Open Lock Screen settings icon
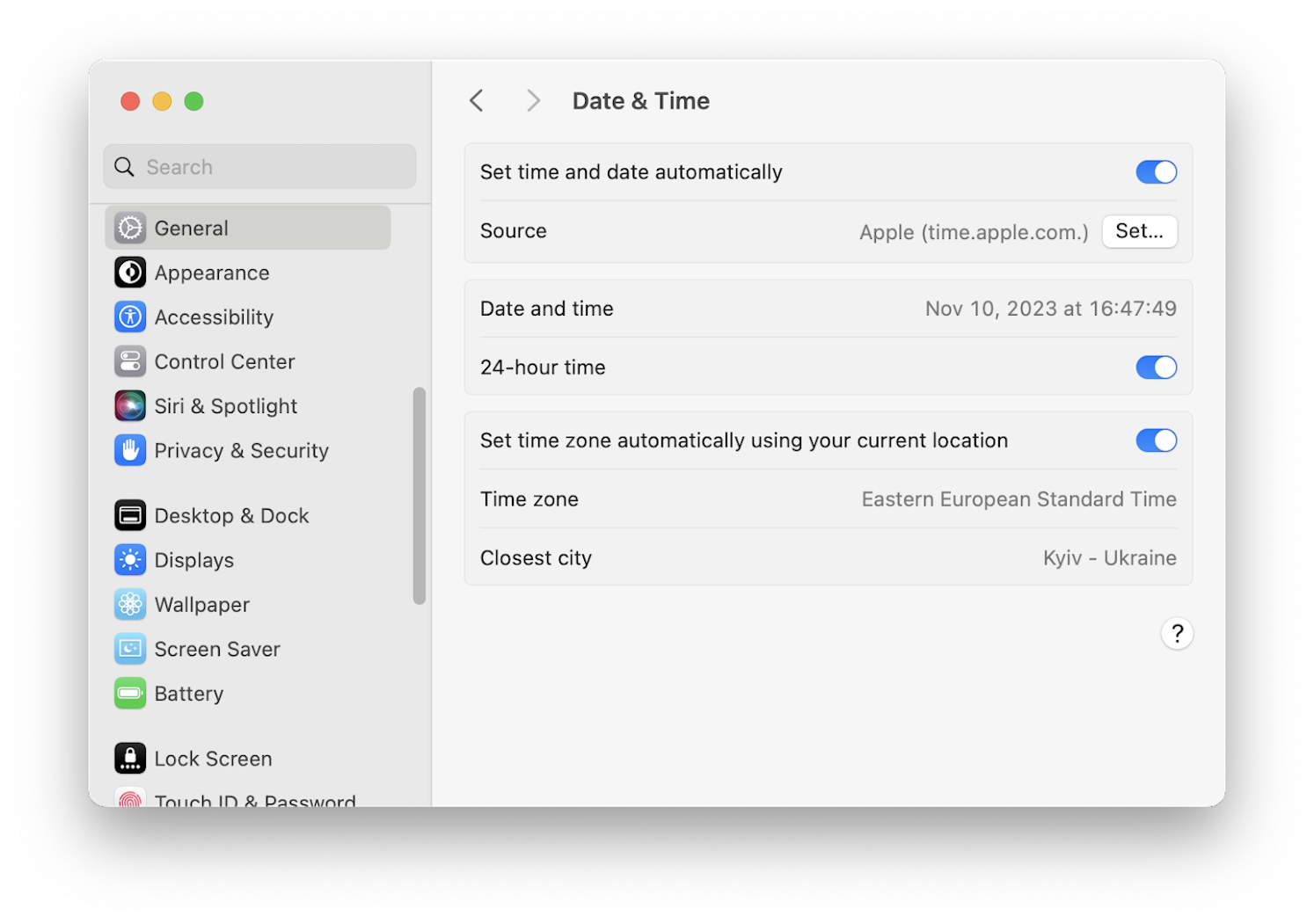 click(x=129, y=758)
